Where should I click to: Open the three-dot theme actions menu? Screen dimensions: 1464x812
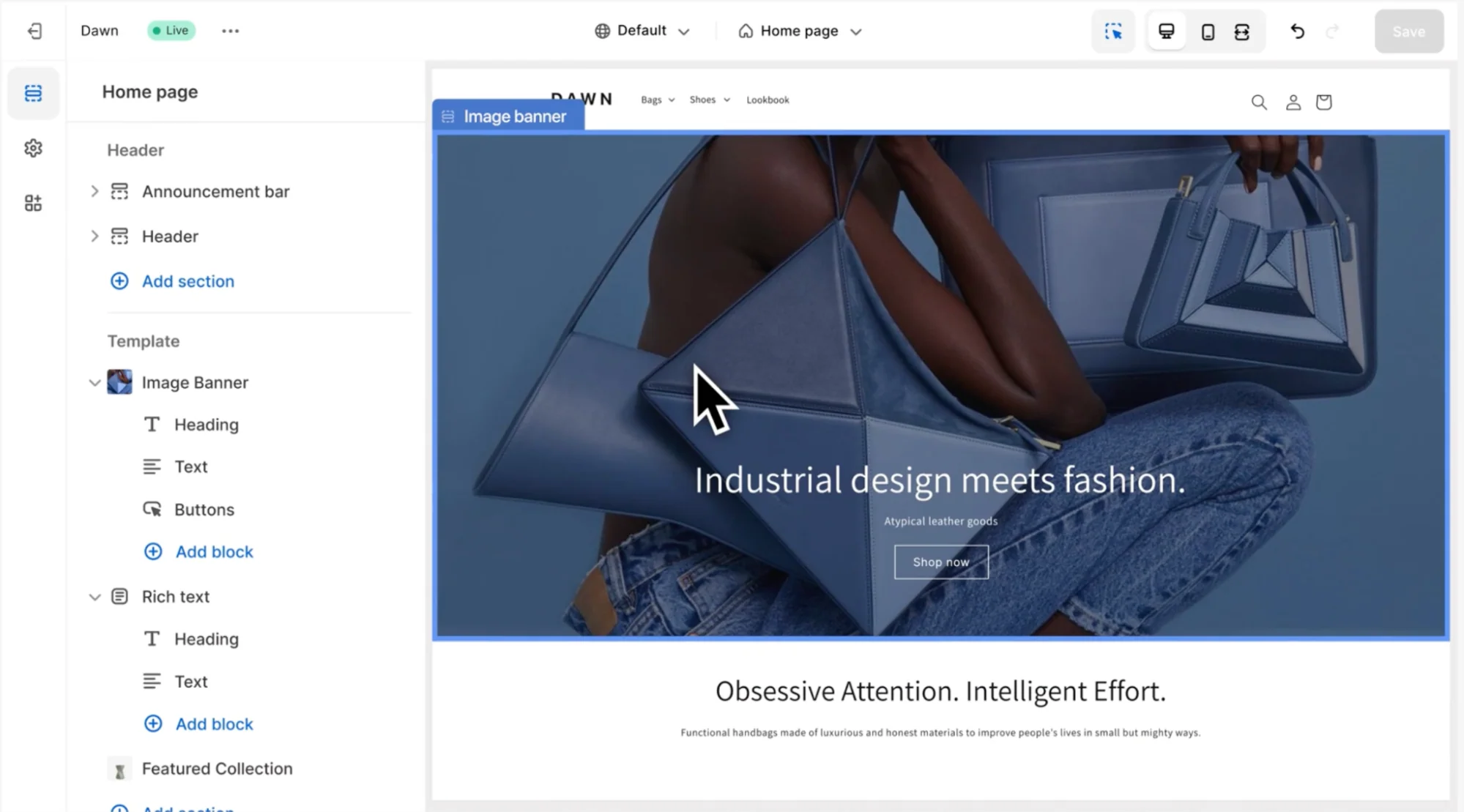point(230,31)
